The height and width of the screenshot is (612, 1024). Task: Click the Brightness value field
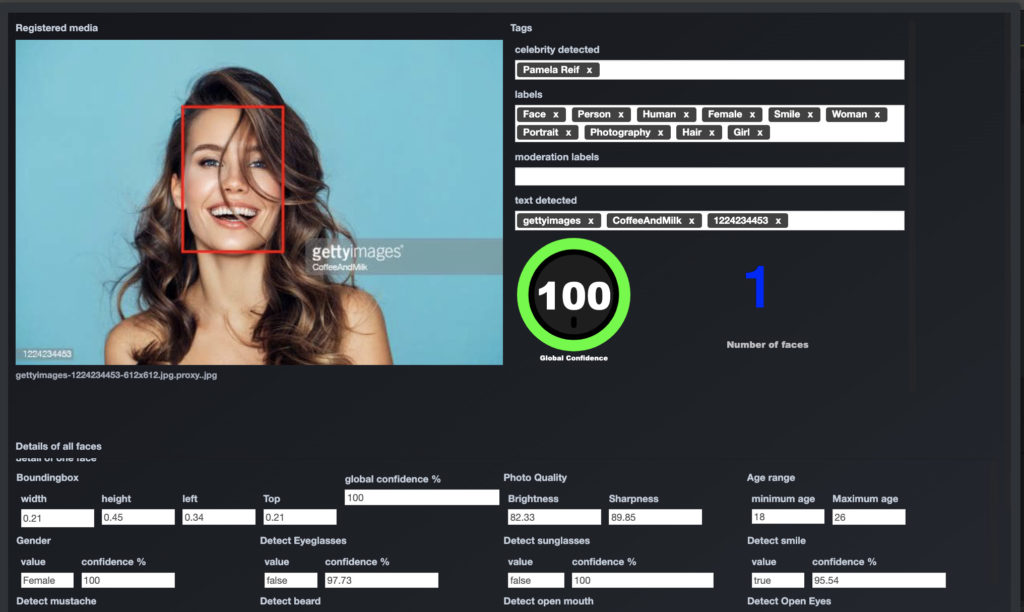[554, 517]
